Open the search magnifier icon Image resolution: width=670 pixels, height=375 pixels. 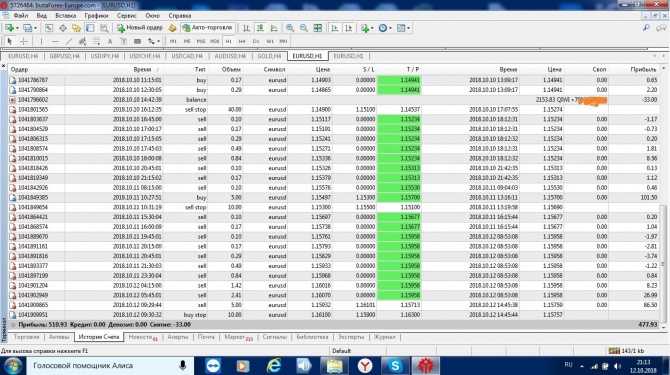pyautogui.click(x=646, y=28)
